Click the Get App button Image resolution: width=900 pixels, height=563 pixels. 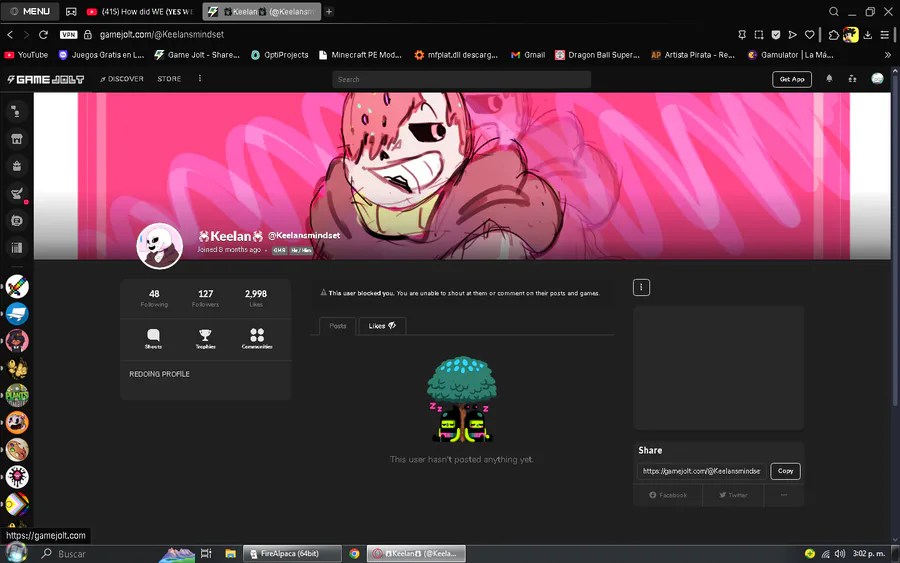tap(792, 79)
